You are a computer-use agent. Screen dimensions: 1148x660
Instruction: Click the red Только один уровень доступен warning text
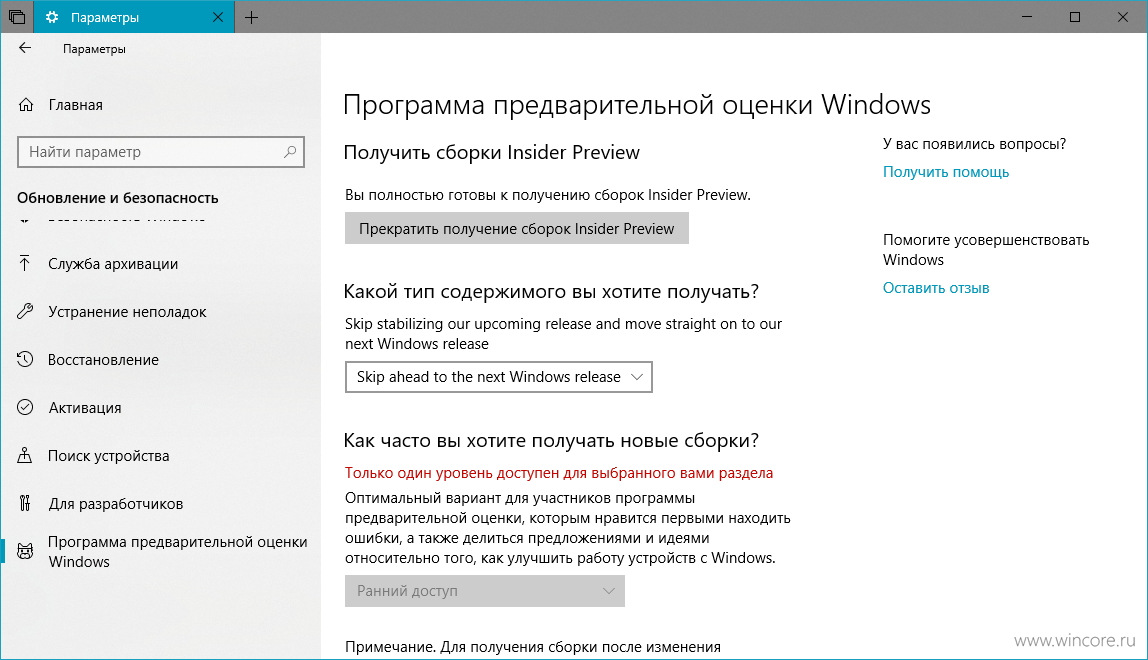tap(559, 473)
